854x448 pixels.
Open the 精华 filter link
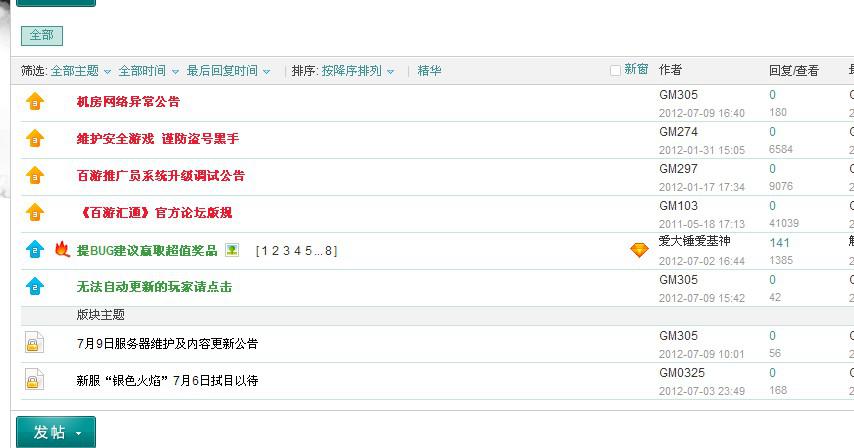coord(429,71)
